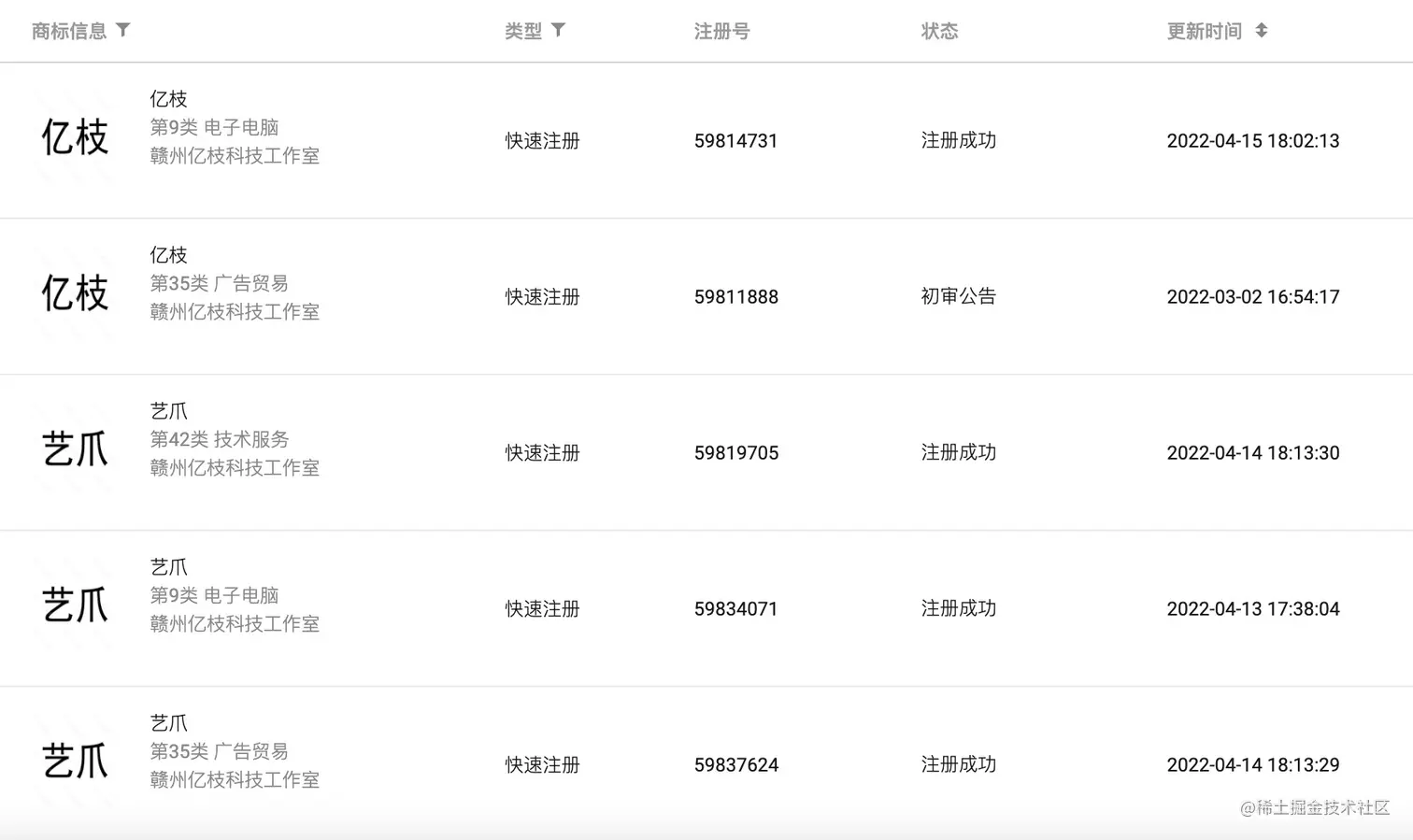Open the 类型 filter icon

tap(558, 30)
